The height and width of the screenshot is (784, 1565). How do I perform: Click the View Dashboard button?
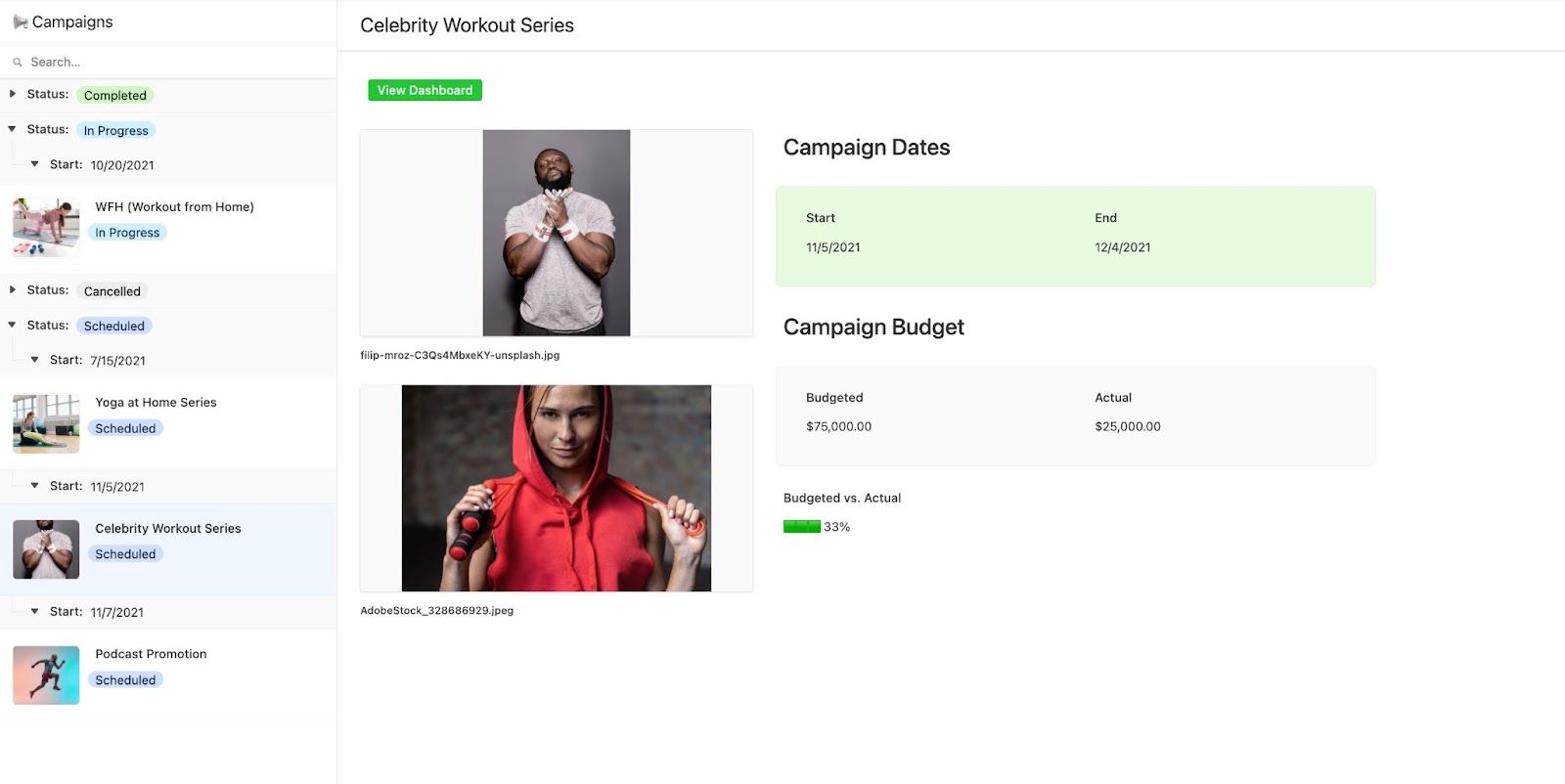[x=425, y=90]
